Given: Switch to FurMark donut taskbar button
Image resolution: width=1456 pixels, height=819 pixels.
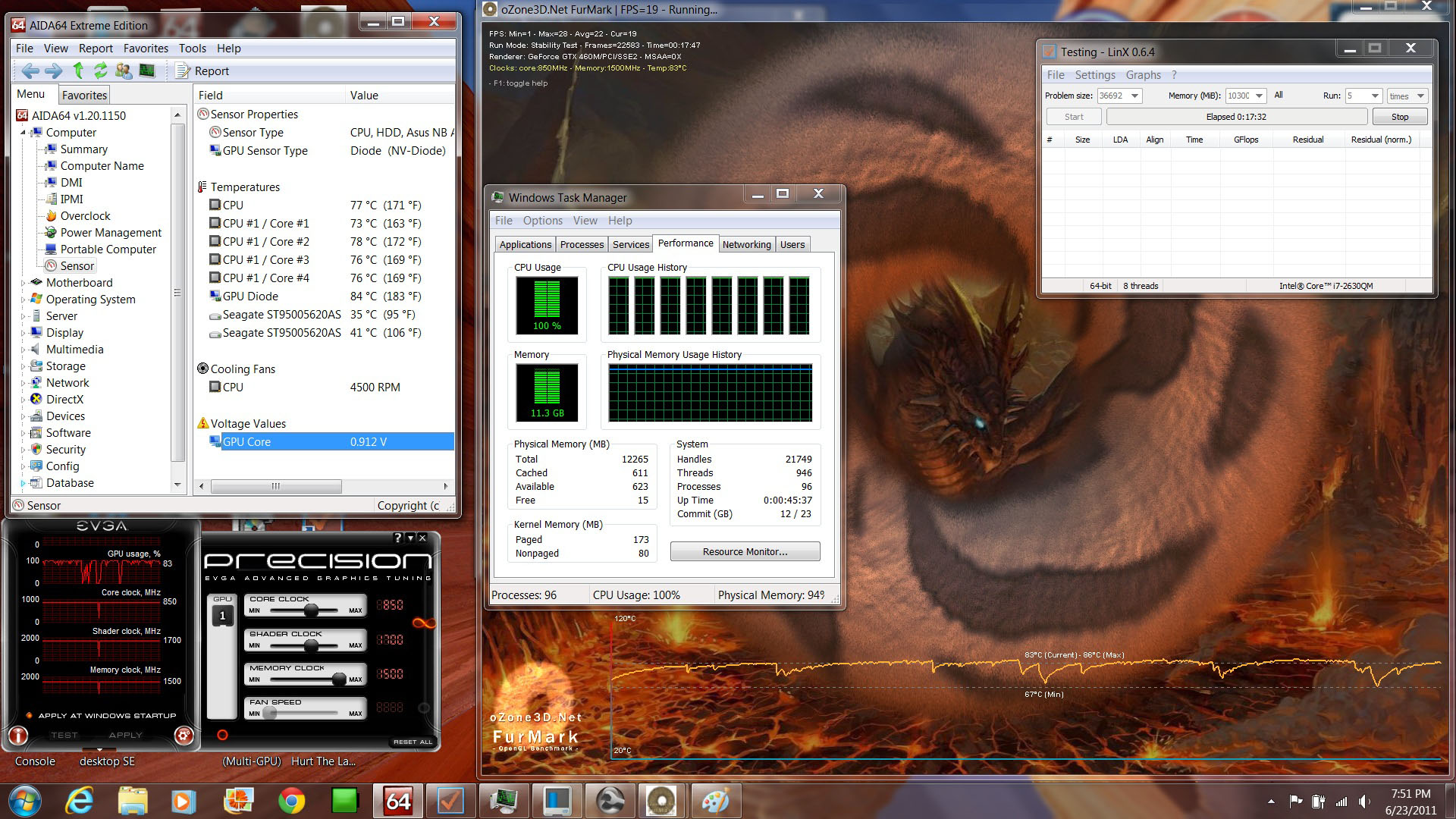Looking at the screenshot, I should click(662, 801).
